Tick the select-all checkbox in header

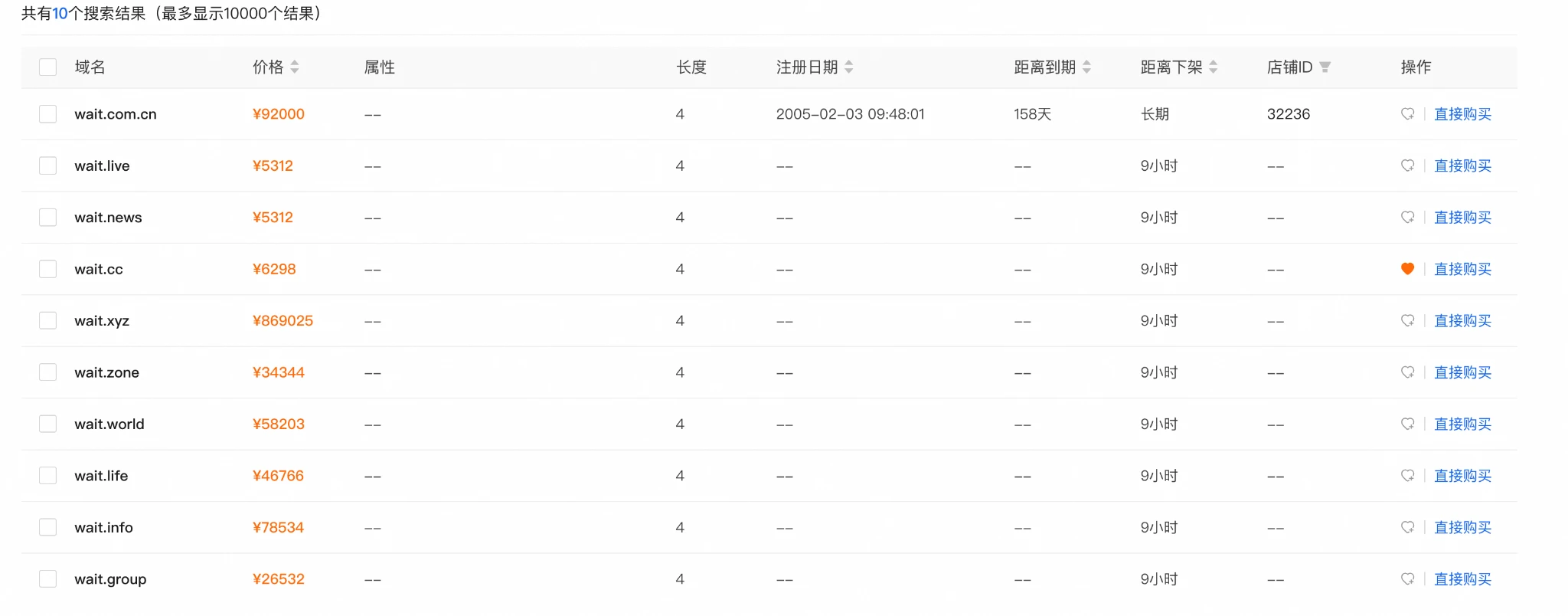click(x=48, y=67)
